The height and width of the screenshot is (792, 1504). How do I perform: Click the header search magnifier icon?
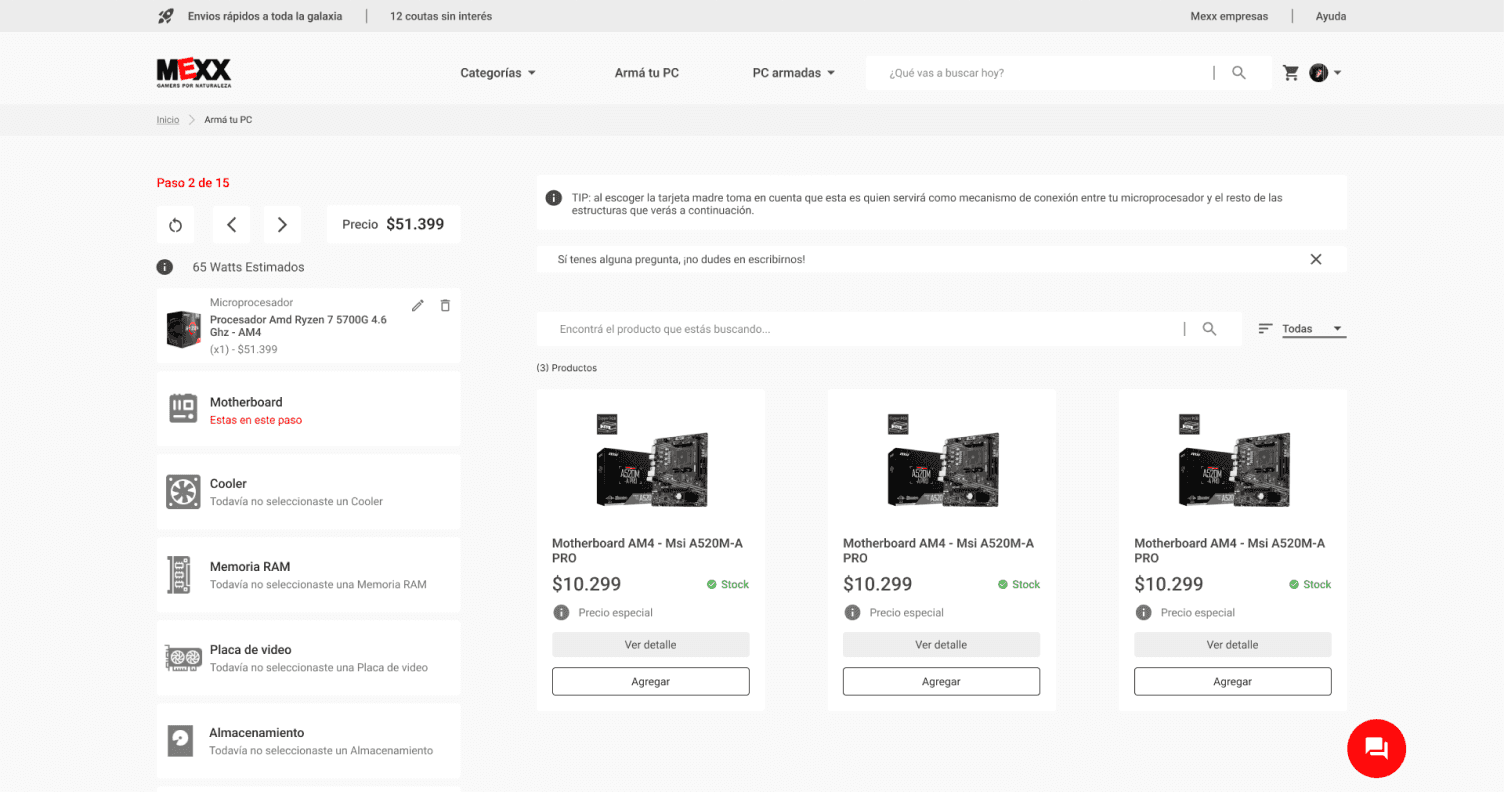coord(1239,73)
